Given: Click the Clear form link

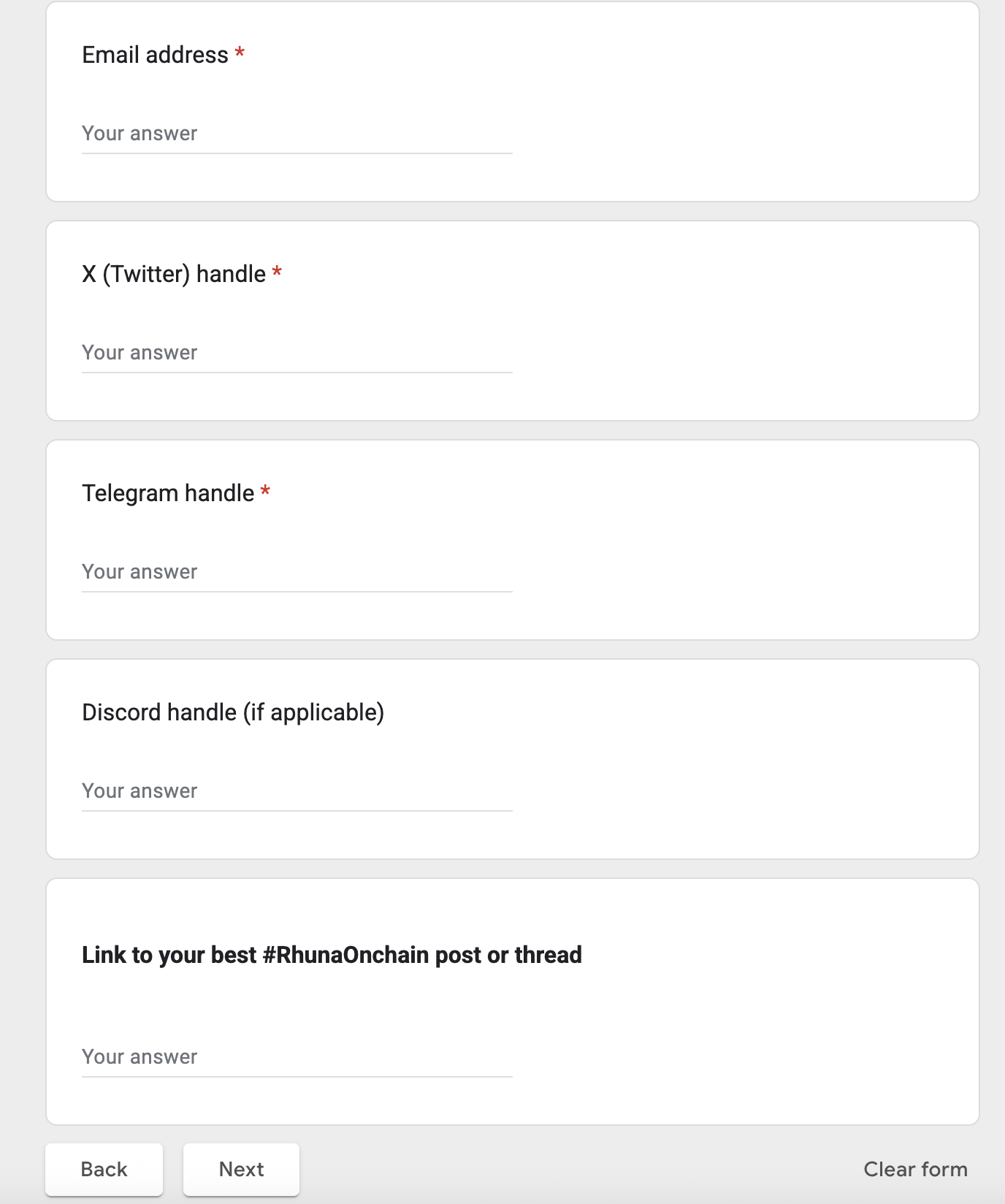Looking at the screenshot, I should pyautogui.click(x=915, y=1169).
